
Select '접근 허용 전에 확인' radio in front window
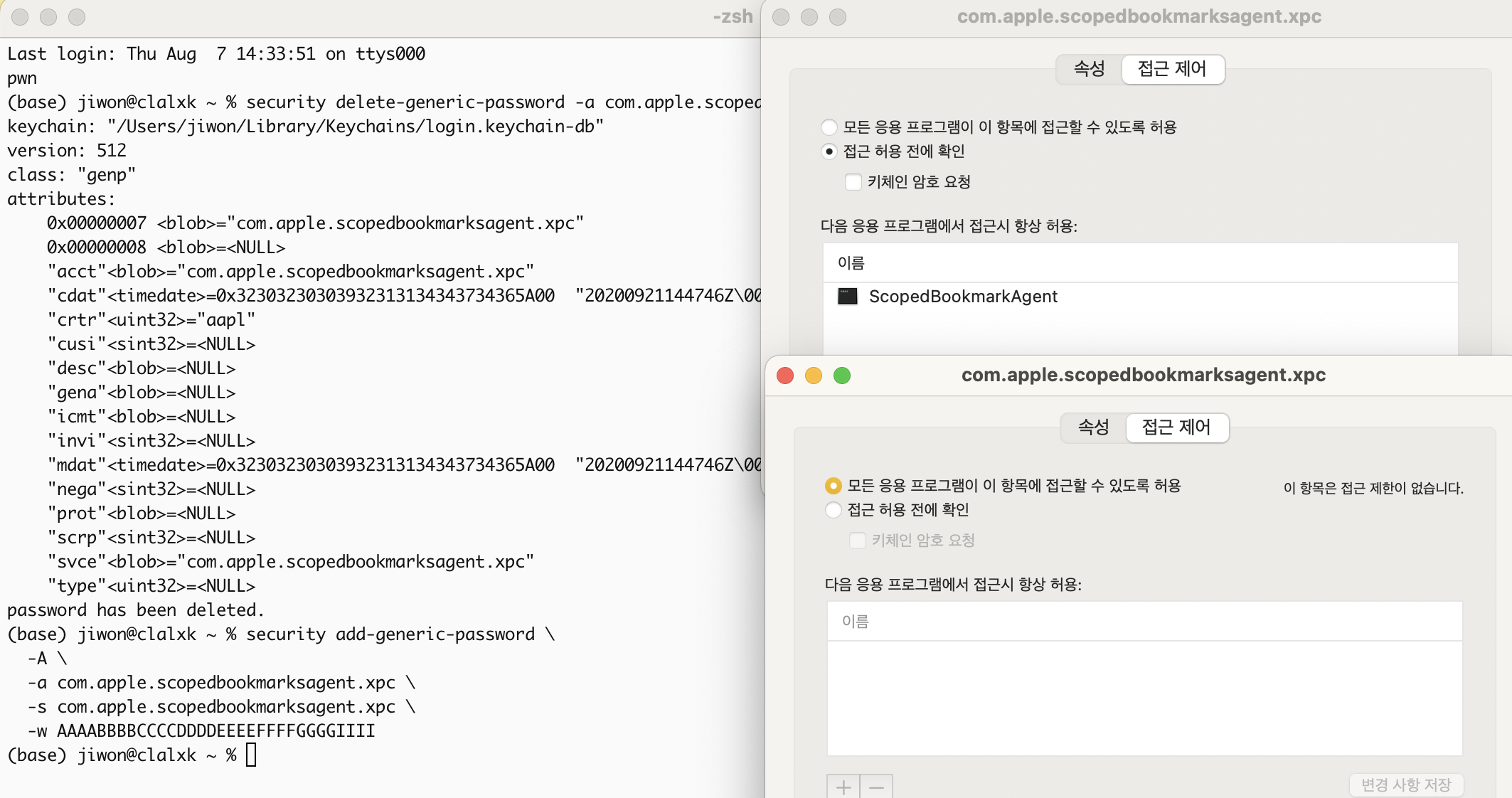click(x=833, y=510)
